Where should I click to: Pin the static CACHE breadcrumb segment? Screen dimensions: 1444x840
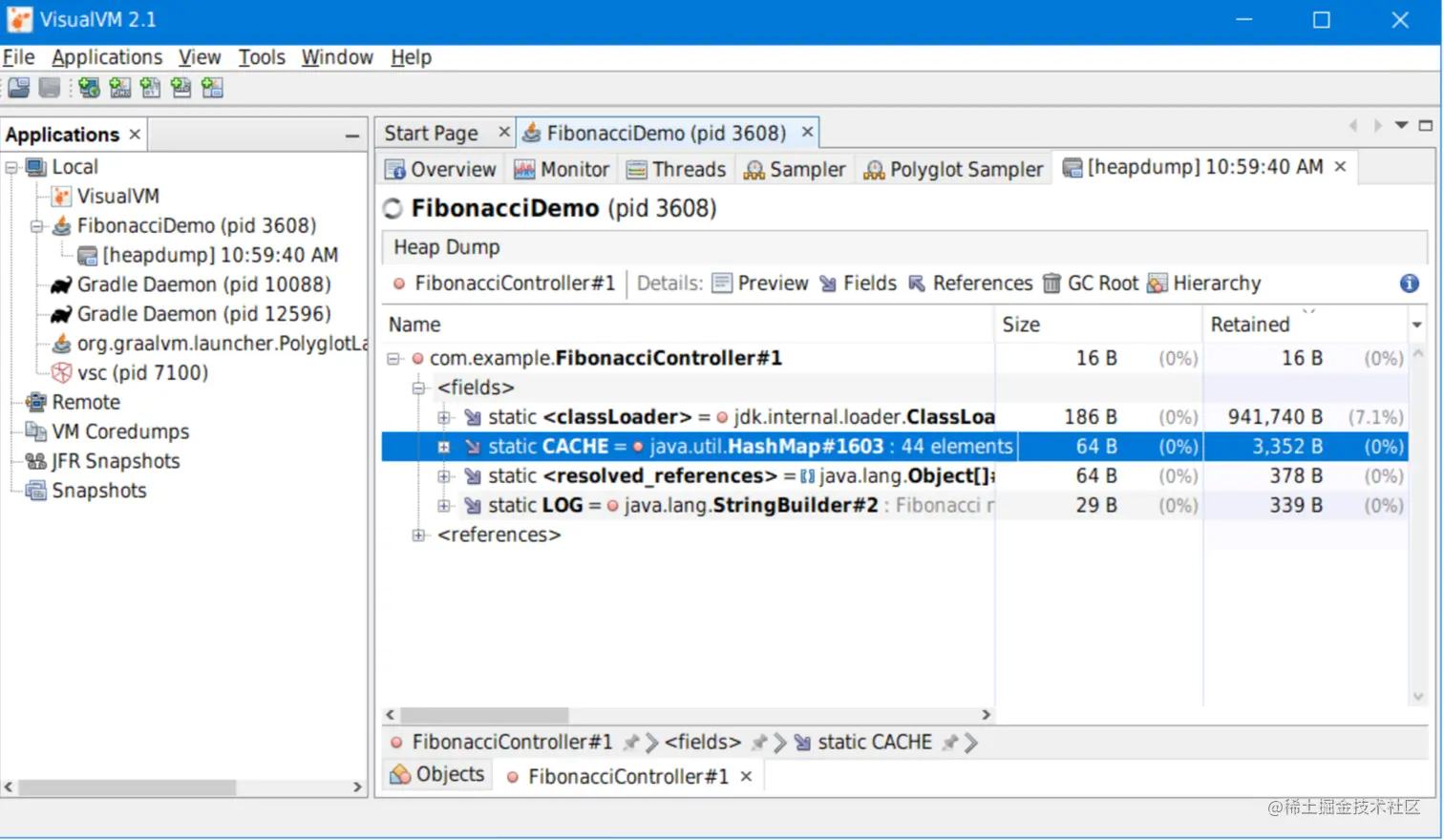tap(949, 743)
